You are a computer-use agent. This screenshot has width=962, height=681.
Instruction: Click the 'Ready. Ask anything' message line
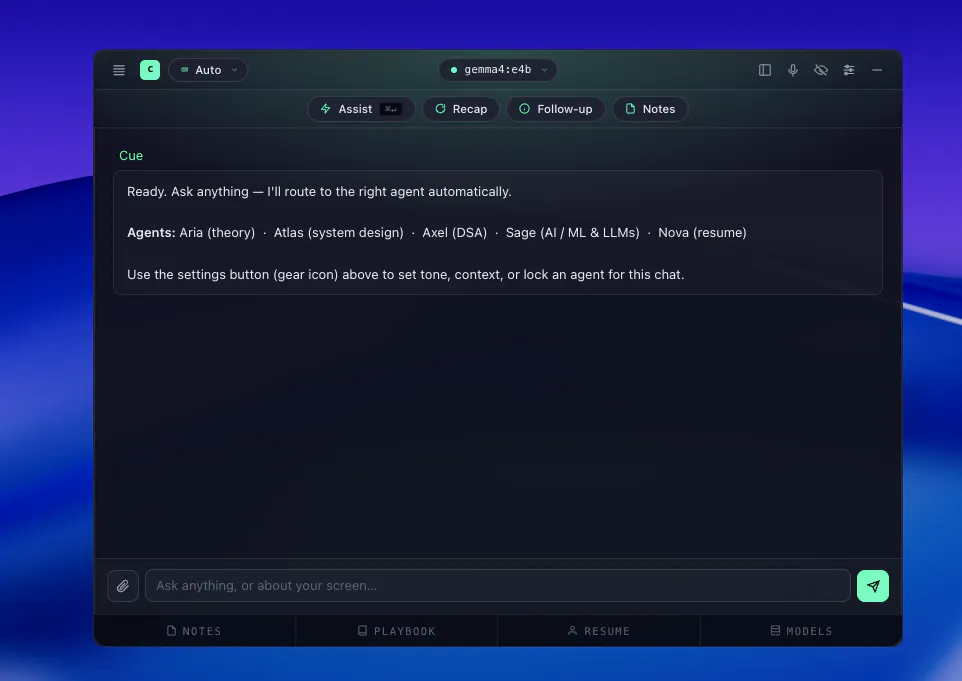pyautogui.click(x=319, y=192)
